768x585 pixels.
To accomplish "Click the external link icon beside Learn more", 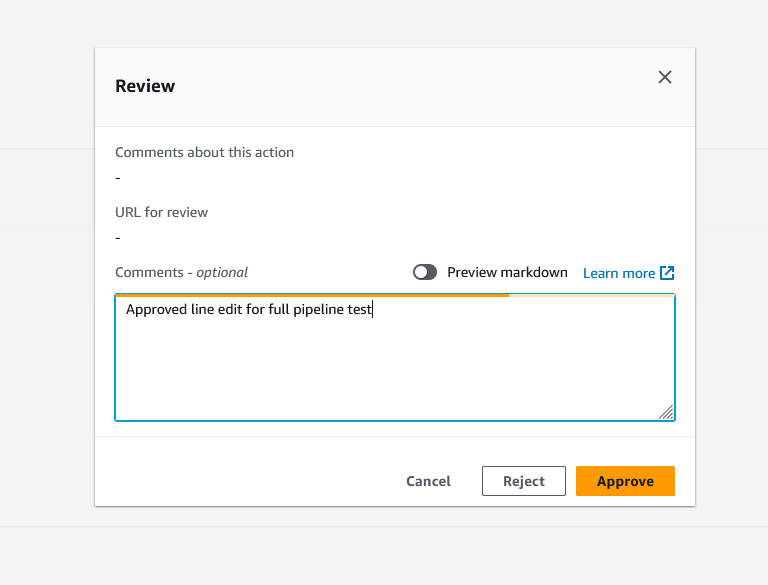I will click(667, 273).
